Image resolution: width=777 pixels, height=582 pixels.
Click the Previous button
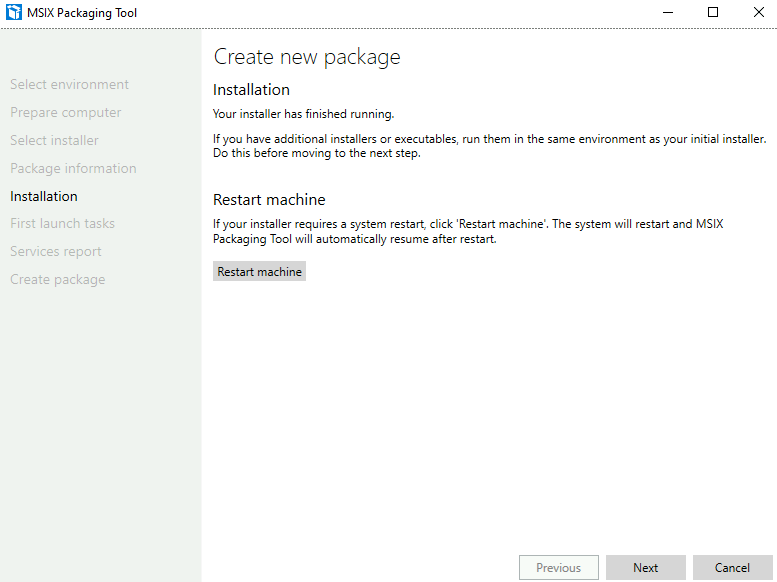(x=558, y=568)
